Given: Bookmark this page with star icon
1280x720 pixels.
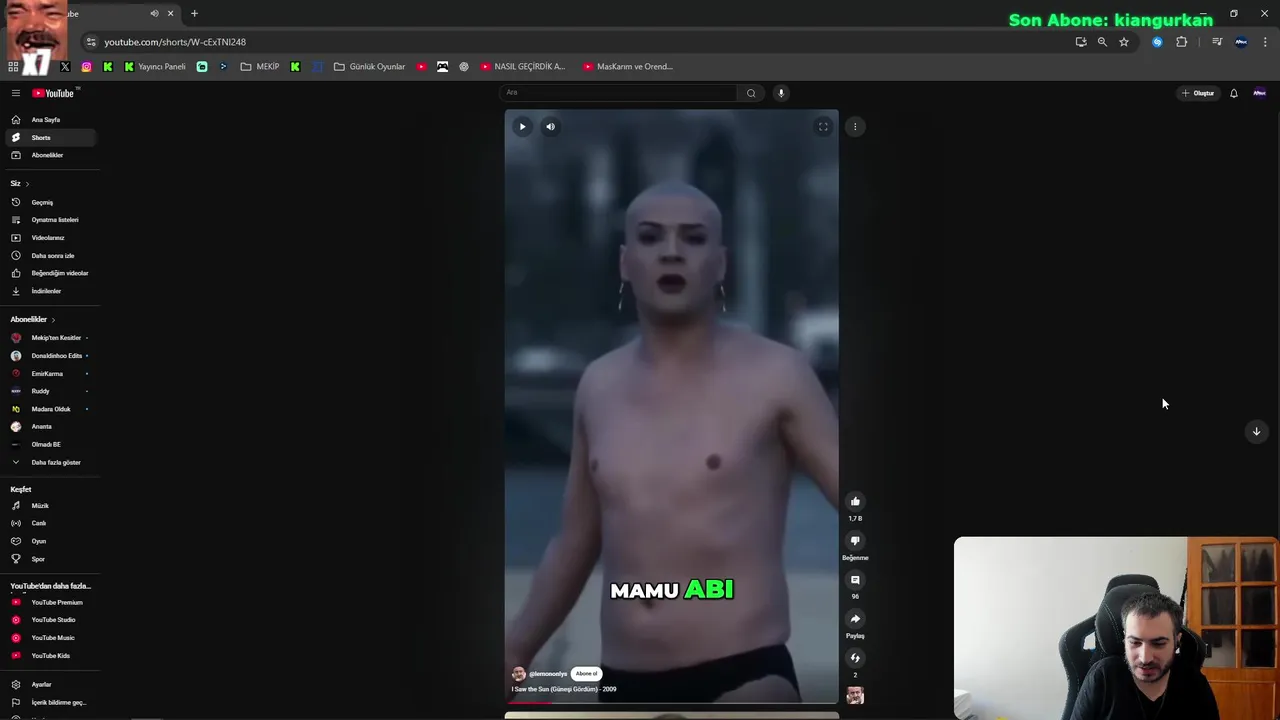Looking at the screenshot, I should point(1124,42).
